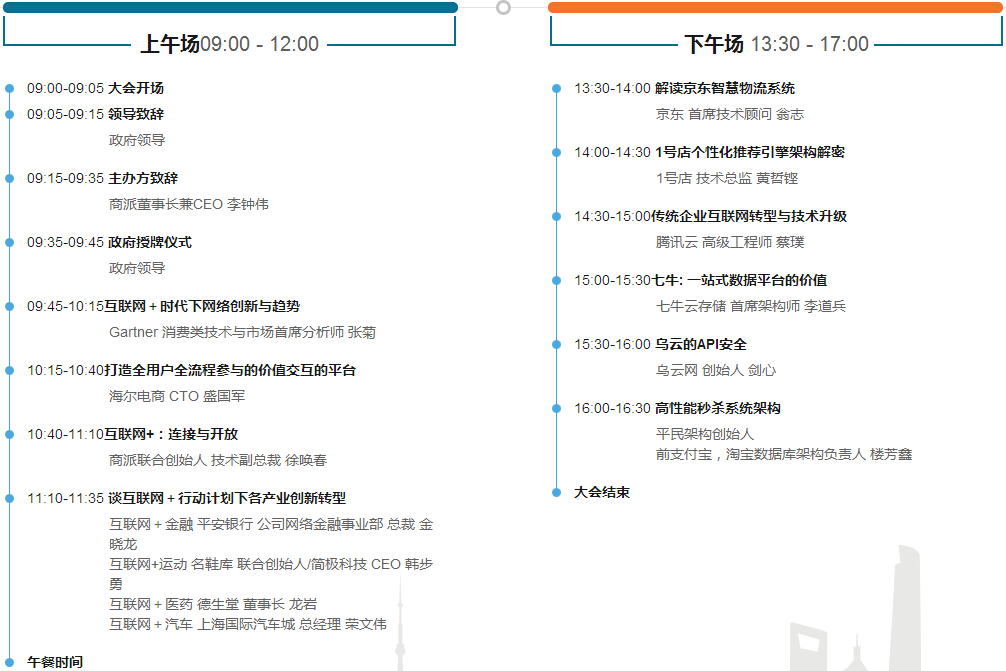The image size is (1006, 671).
Task: Open the 1号店个性化推荐引擎架构解密 session title
Action: click(x=749, y=152)
